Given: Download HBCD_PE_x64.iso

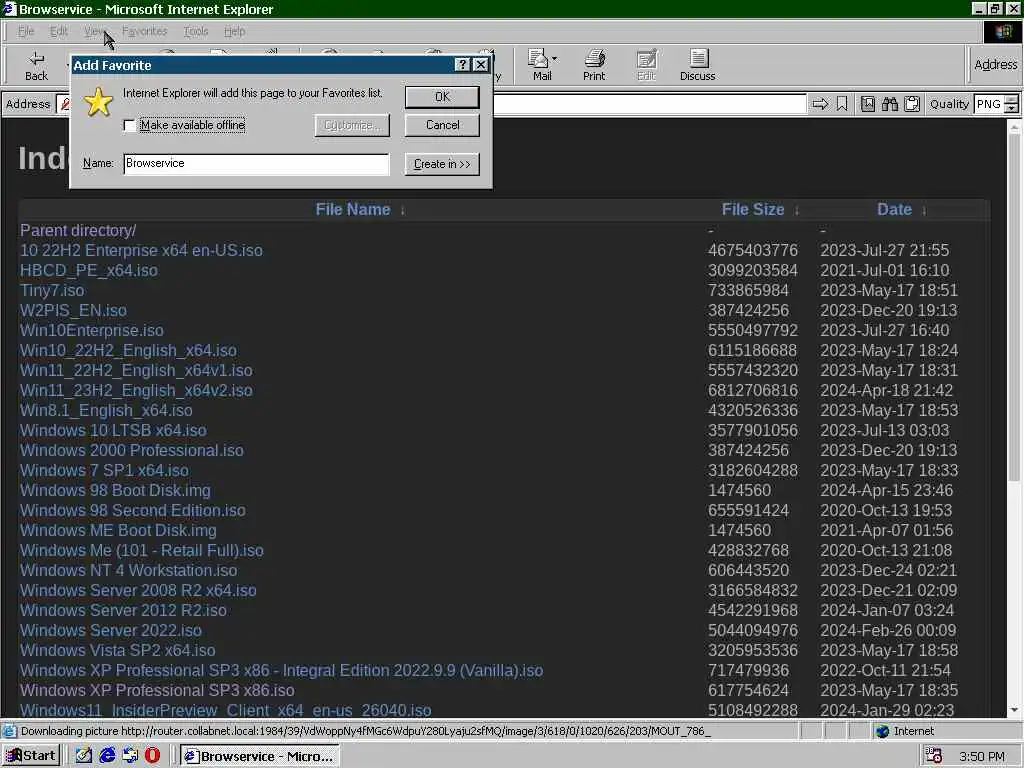Looking at the screenshot, I should point(89,270).
